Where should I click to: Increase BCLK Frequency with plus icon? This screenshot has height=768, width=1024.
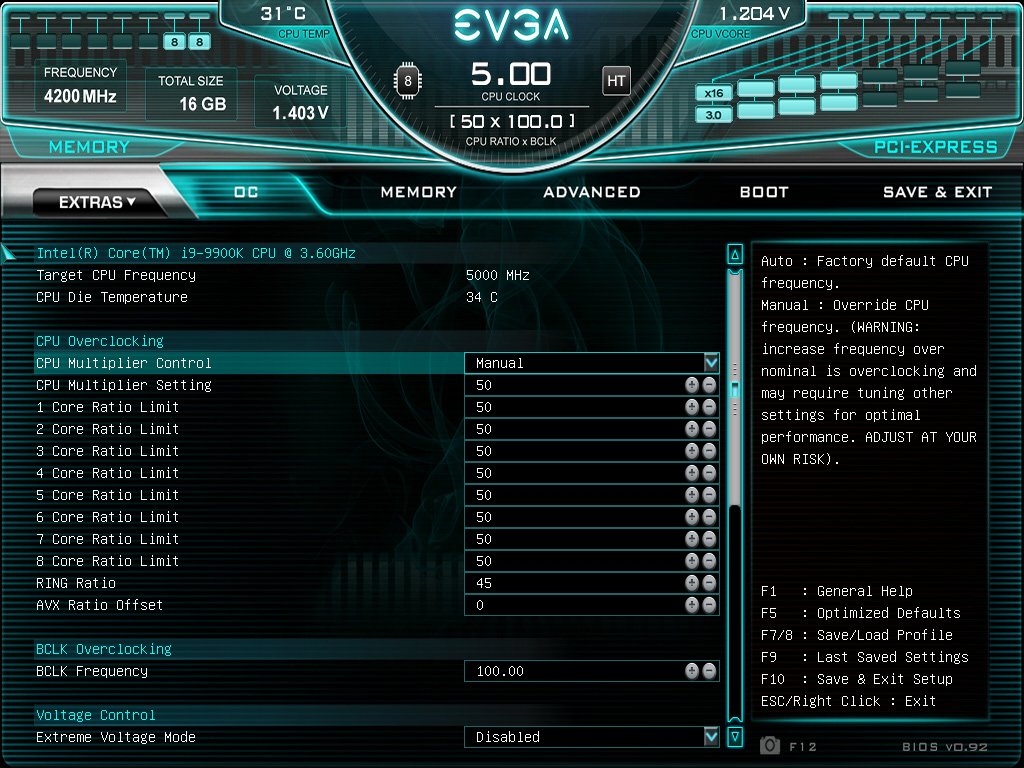point(691,671)
